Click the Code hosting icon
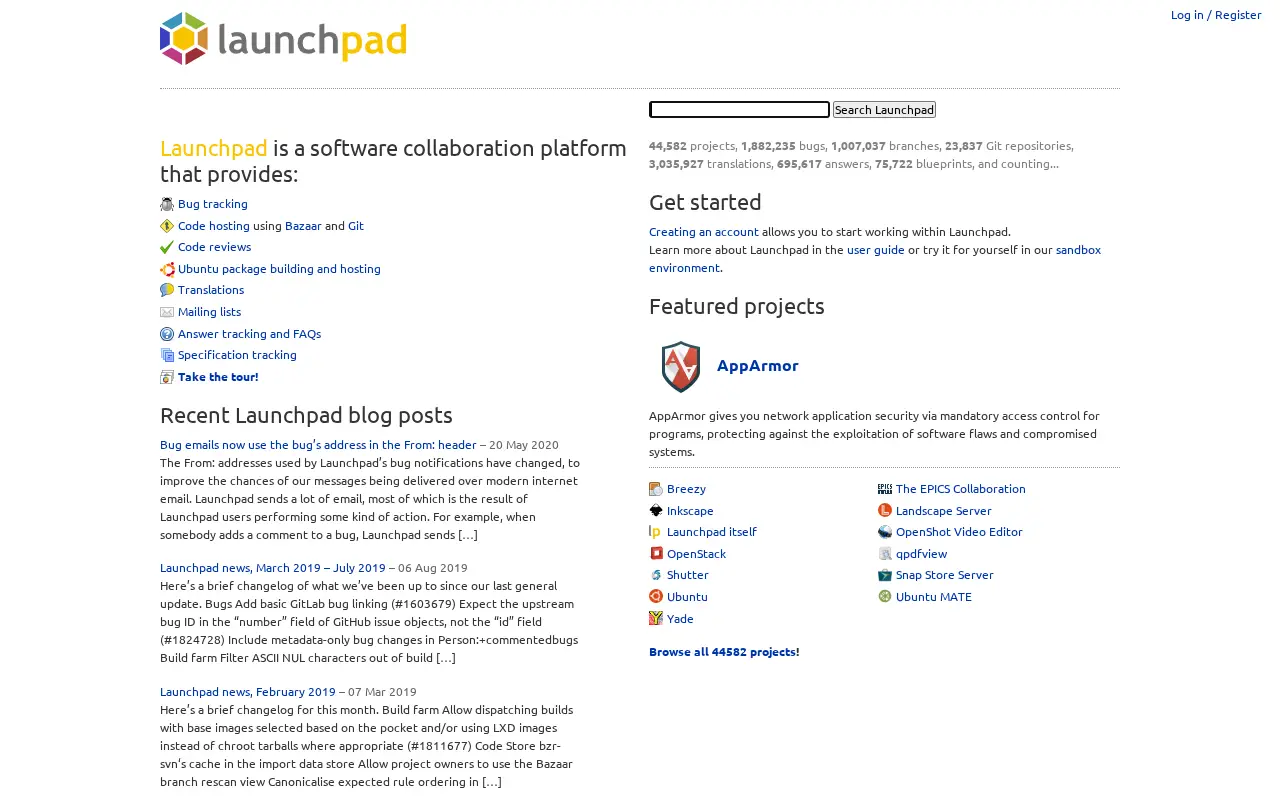 167,226
